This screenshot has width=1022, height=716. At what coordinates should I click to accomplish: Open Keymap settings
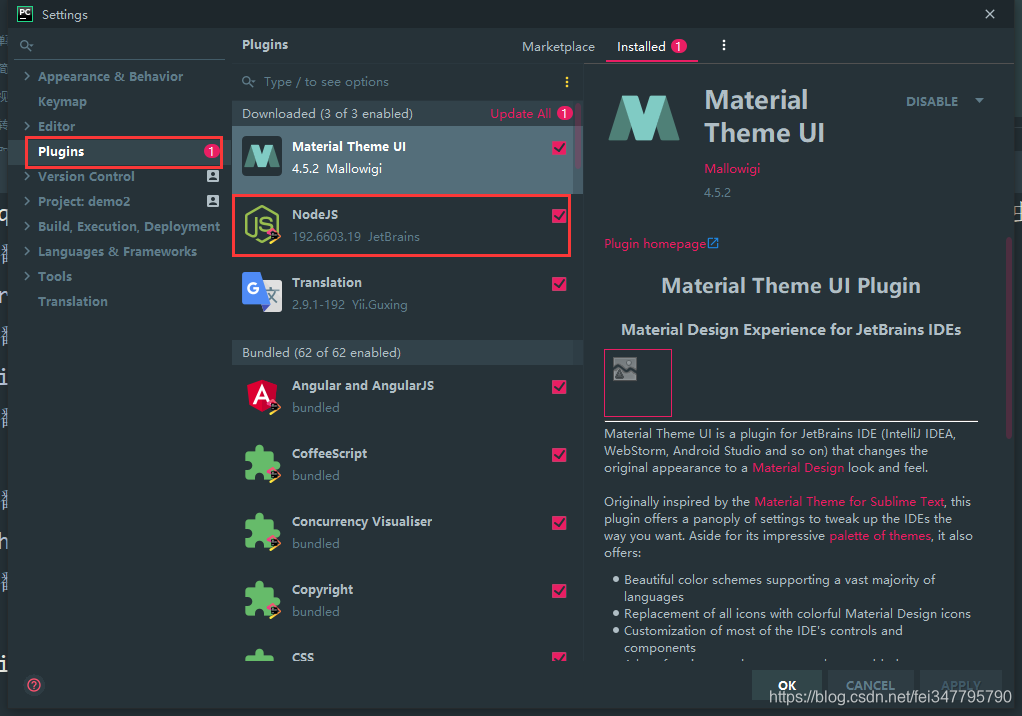pyautogui.click(x=62, y=102)
